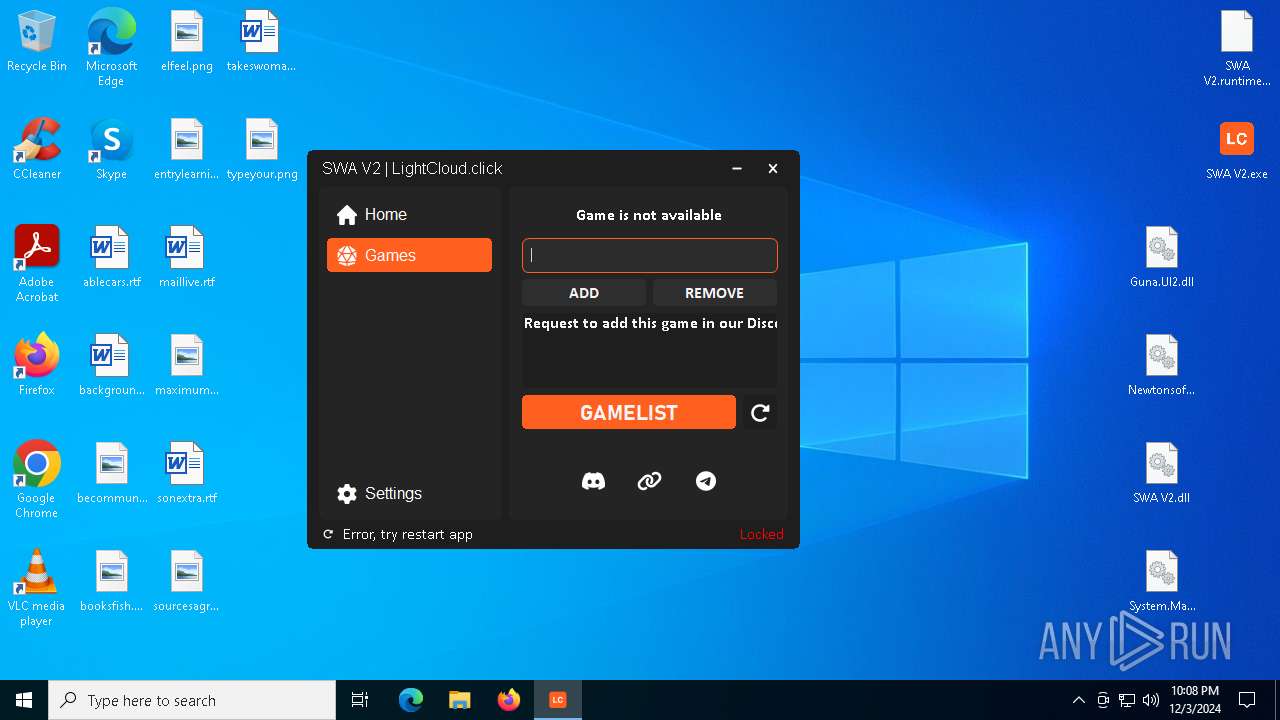Select the VLC media player shortcut
This screenshot has width=1280, height=720.
coord(37,587)
